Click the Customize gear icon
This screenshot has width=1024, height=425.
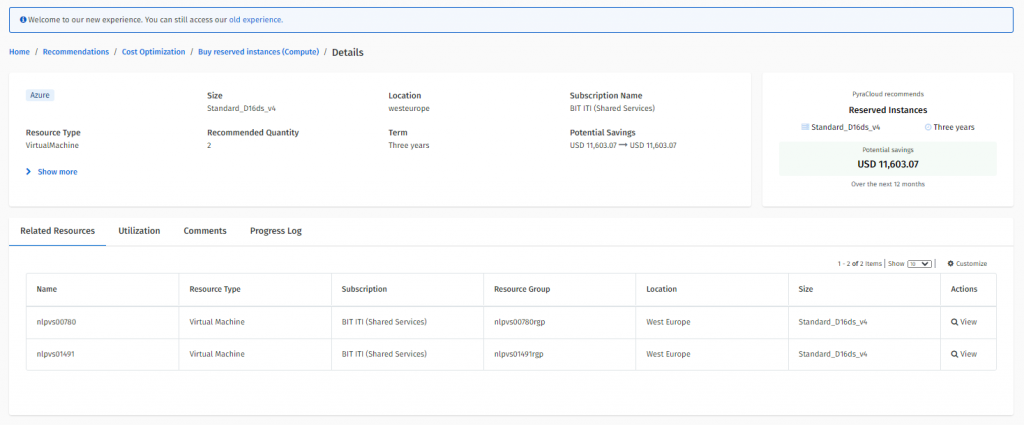(x=950, y=264)
